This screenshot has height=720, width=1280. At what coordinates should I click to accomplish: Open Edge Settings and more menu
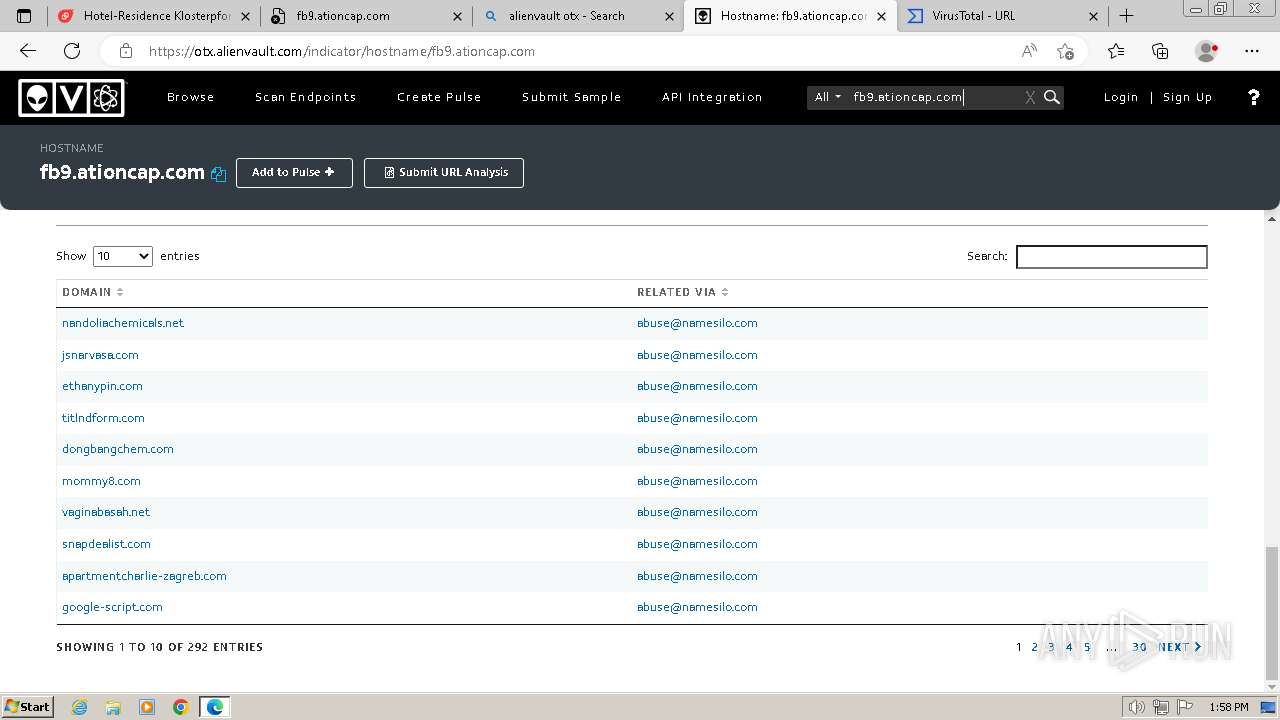1252,51
